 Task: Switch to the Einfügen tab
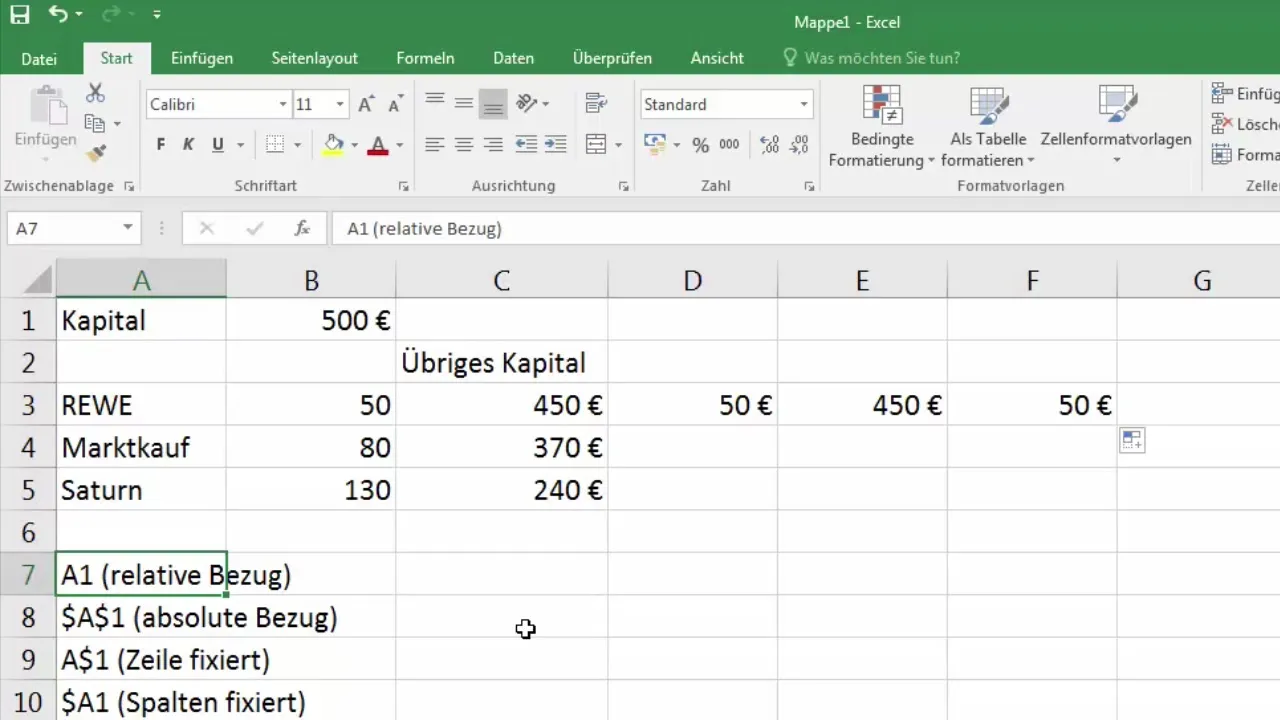click(202, 58)
